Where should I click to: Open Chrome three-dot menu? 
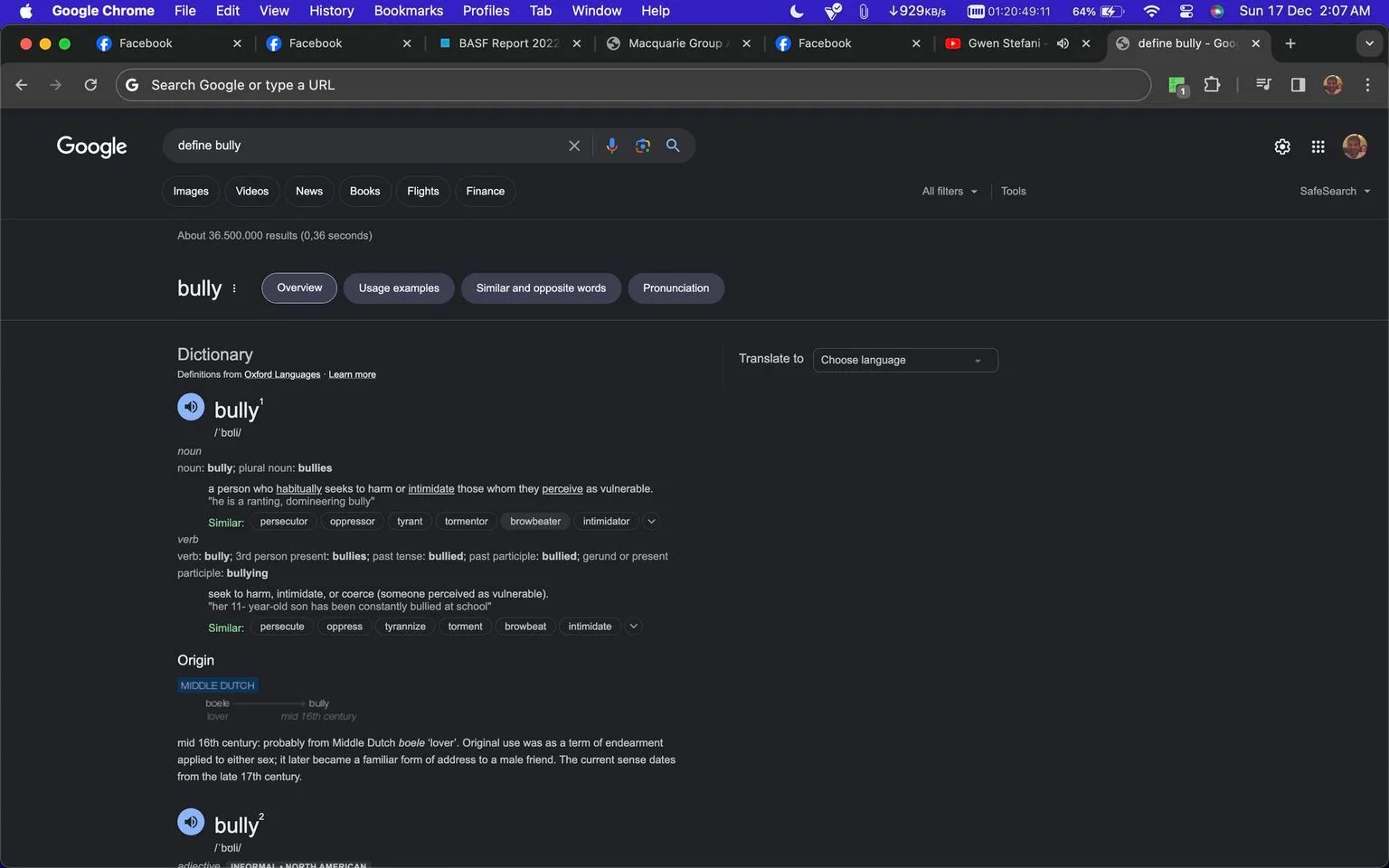pos(1367,85)
